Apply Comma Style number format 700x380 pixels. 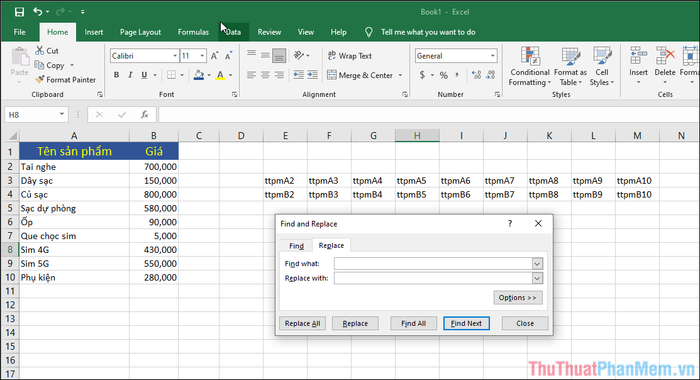click(x=457, y=75)
